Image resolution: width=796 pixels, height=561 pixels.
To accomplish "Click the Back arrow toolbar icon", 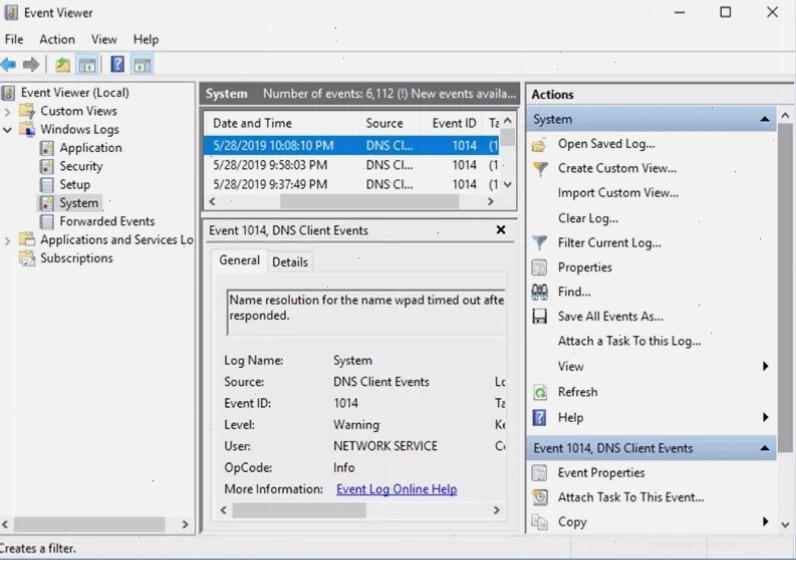I will click(x=9, y=64).
